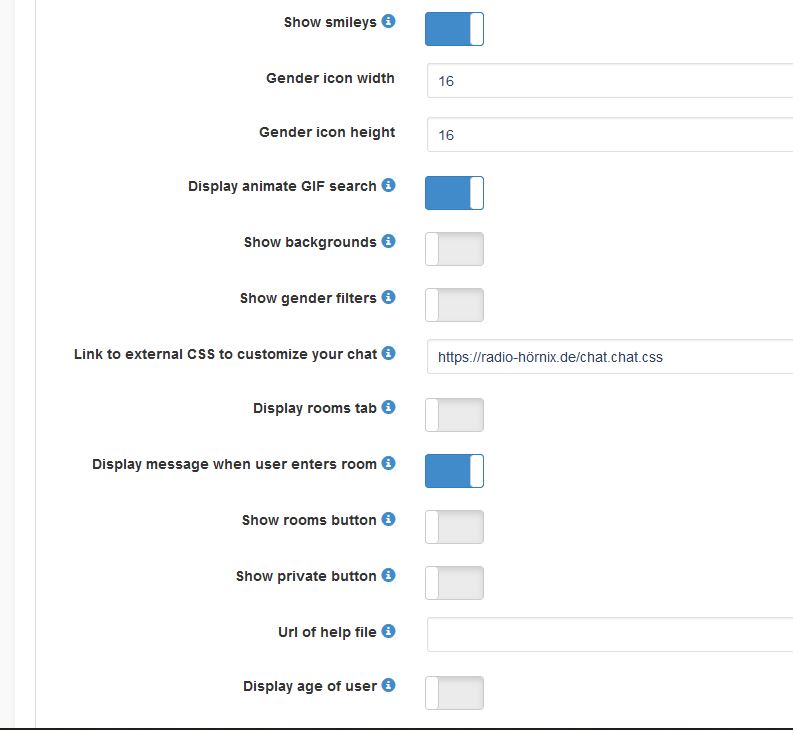Image resolution: width=793 pixels, height=730 pixels.
Task: Enable the Show backgrounds toggle
Action: point(454,249)
